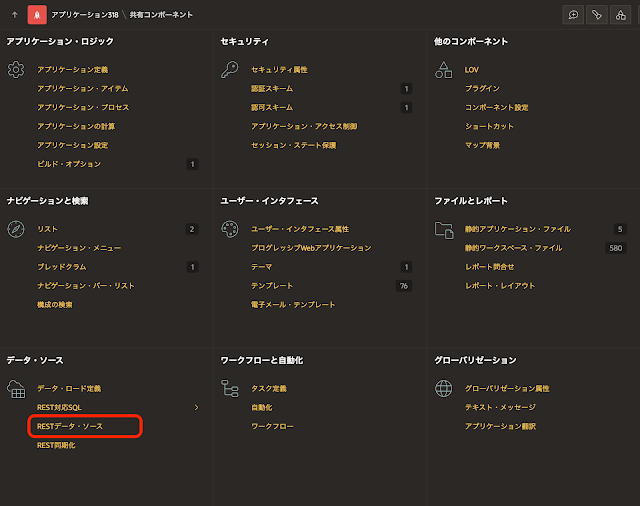Open the shared components shapes icon at top right
640x506 pixels.
620,15
